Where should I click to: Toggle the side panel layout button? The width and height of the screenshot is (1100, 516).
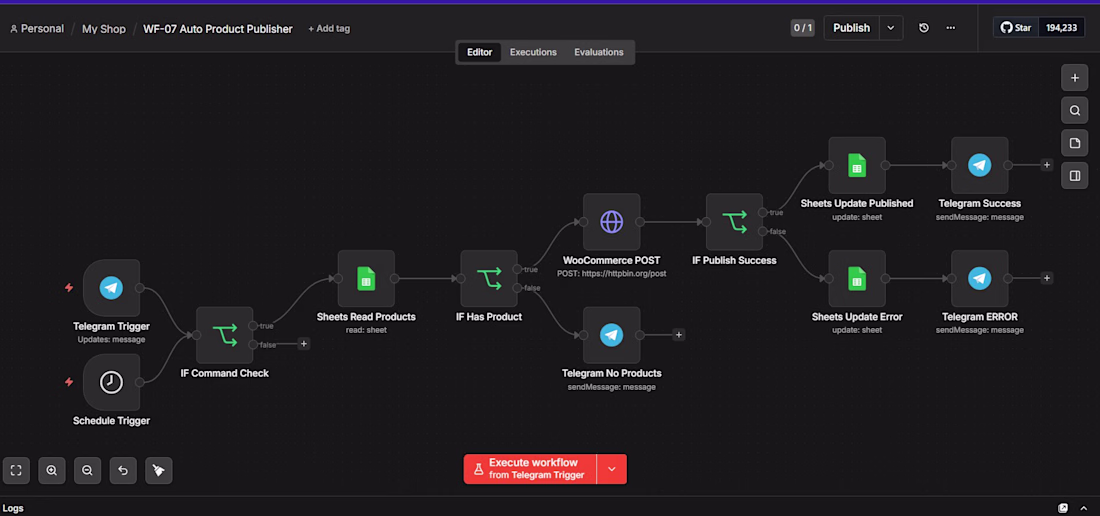coord(1075,176)
